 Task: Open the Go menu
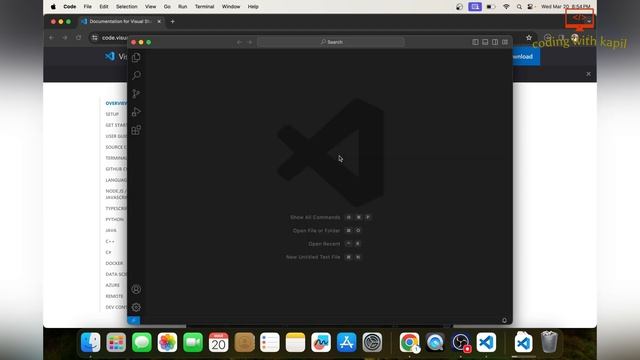(x=167, y=7)
